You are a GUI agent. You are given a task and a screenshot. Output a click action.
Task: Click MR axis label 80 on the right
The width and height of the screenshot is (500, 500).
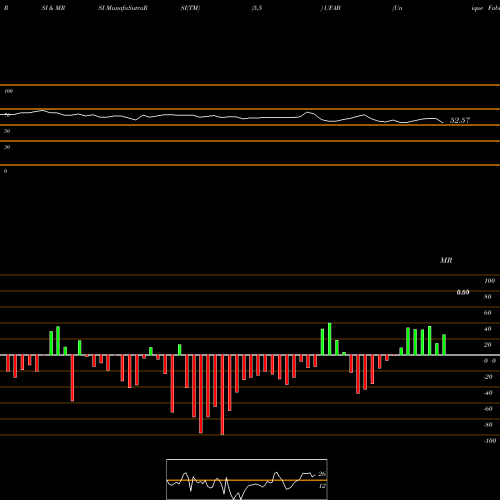(x=488, y=297)
